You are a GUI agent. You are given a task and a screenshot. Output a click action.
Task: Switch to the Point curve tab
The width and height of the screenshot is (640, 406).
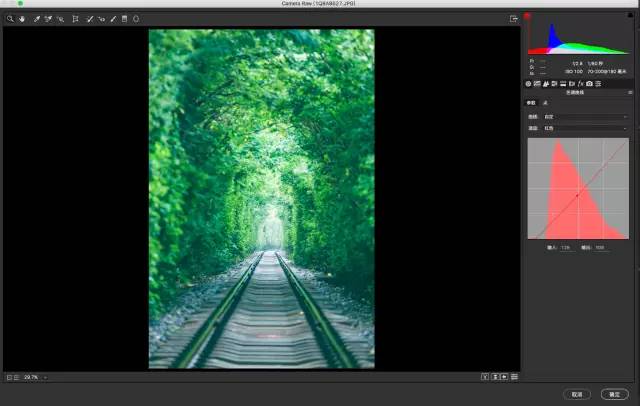click(545, 103)
